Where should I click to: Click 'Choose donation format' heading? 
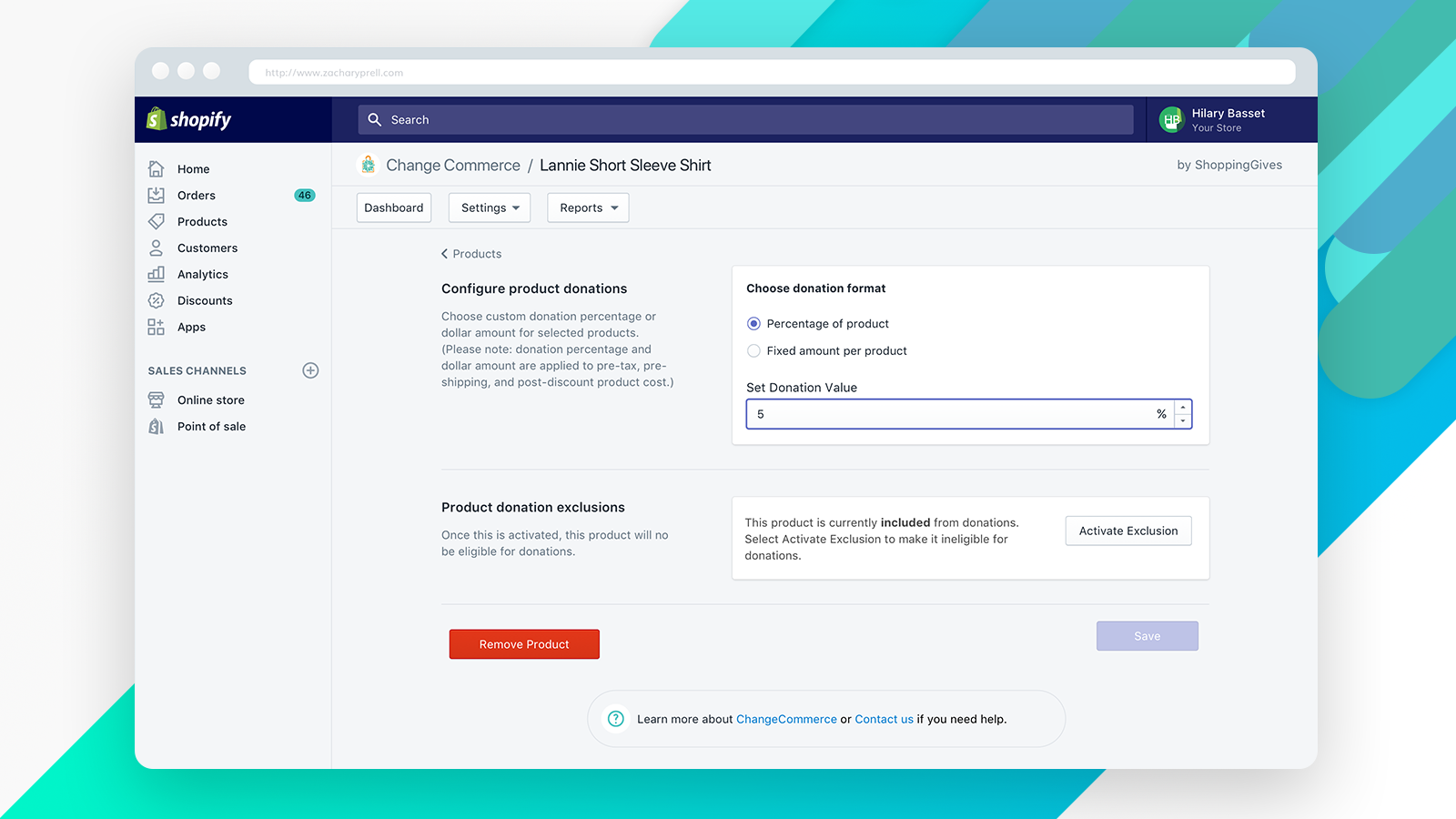tap(816, 288)
